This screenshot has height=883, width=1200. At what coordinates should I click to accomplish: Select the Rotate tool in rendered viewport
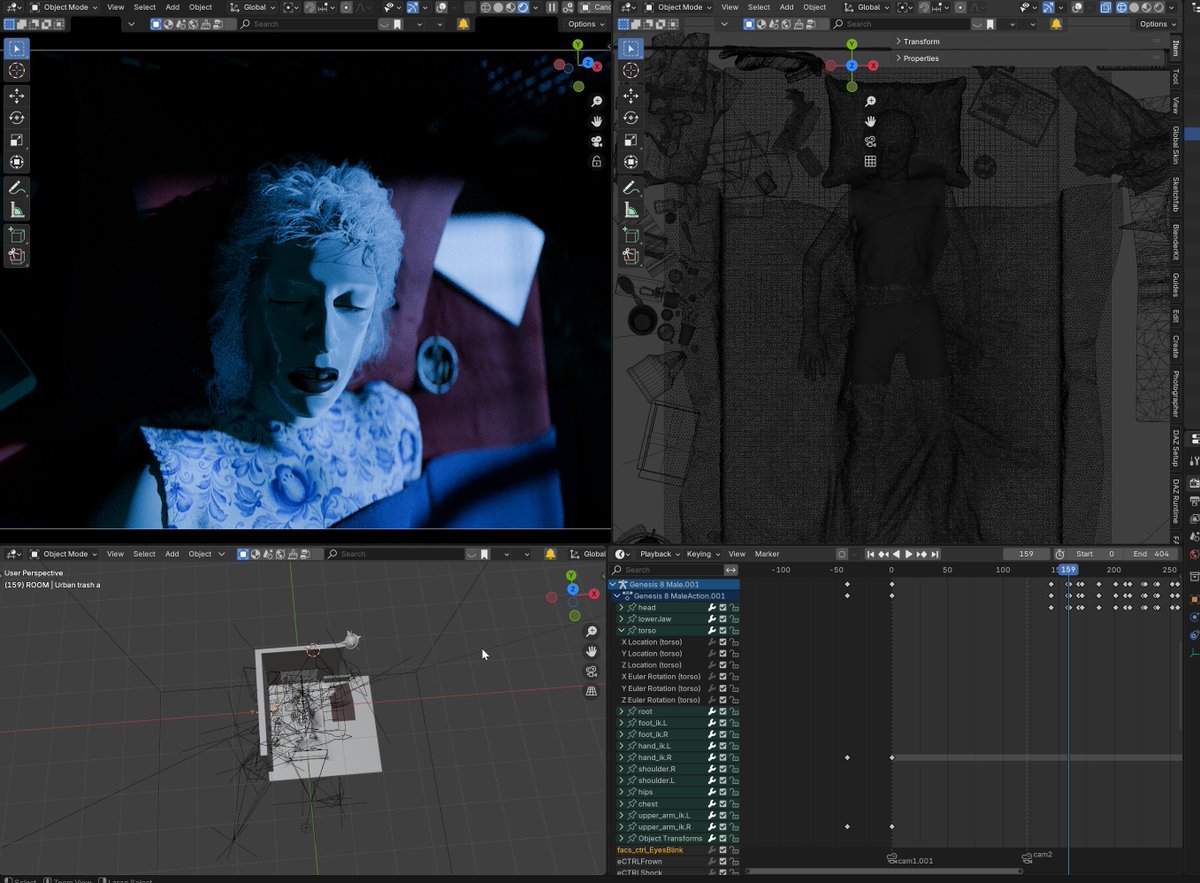(17, 118)
